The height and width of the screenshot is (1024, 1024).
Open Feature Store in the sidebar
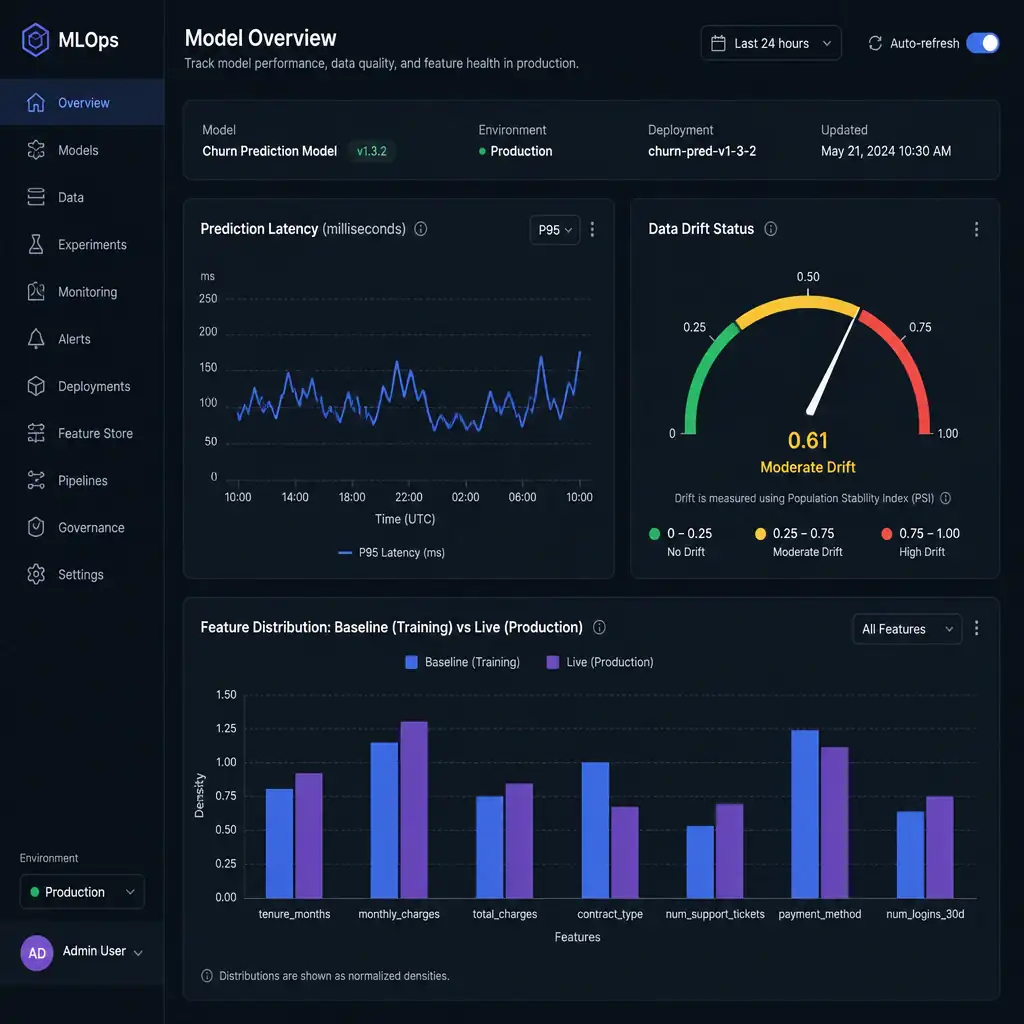(82, 433)
